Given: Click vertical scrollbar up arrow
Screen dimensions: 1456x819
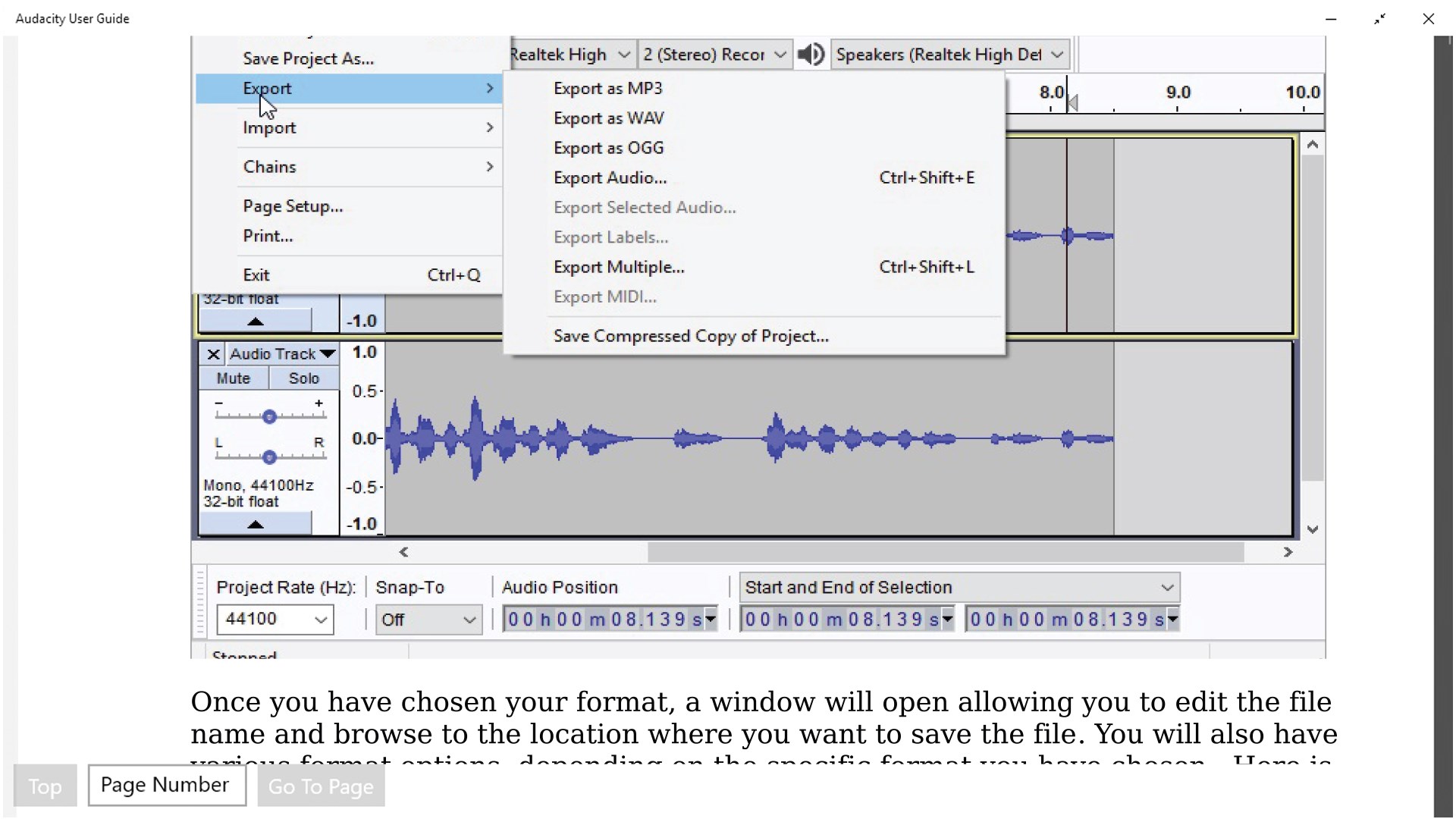Looking at the screenshot, I should (x=1313, y=145).
